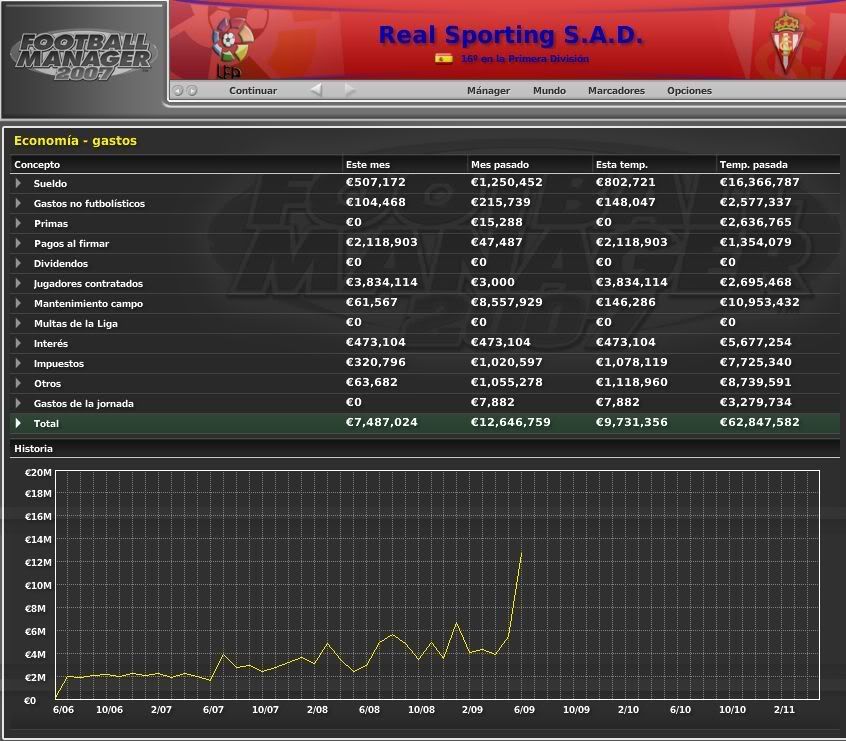The width and height of the screenshot is (846, 741).
Task: Open the Opciones menu
Action: tap(689, 91)
